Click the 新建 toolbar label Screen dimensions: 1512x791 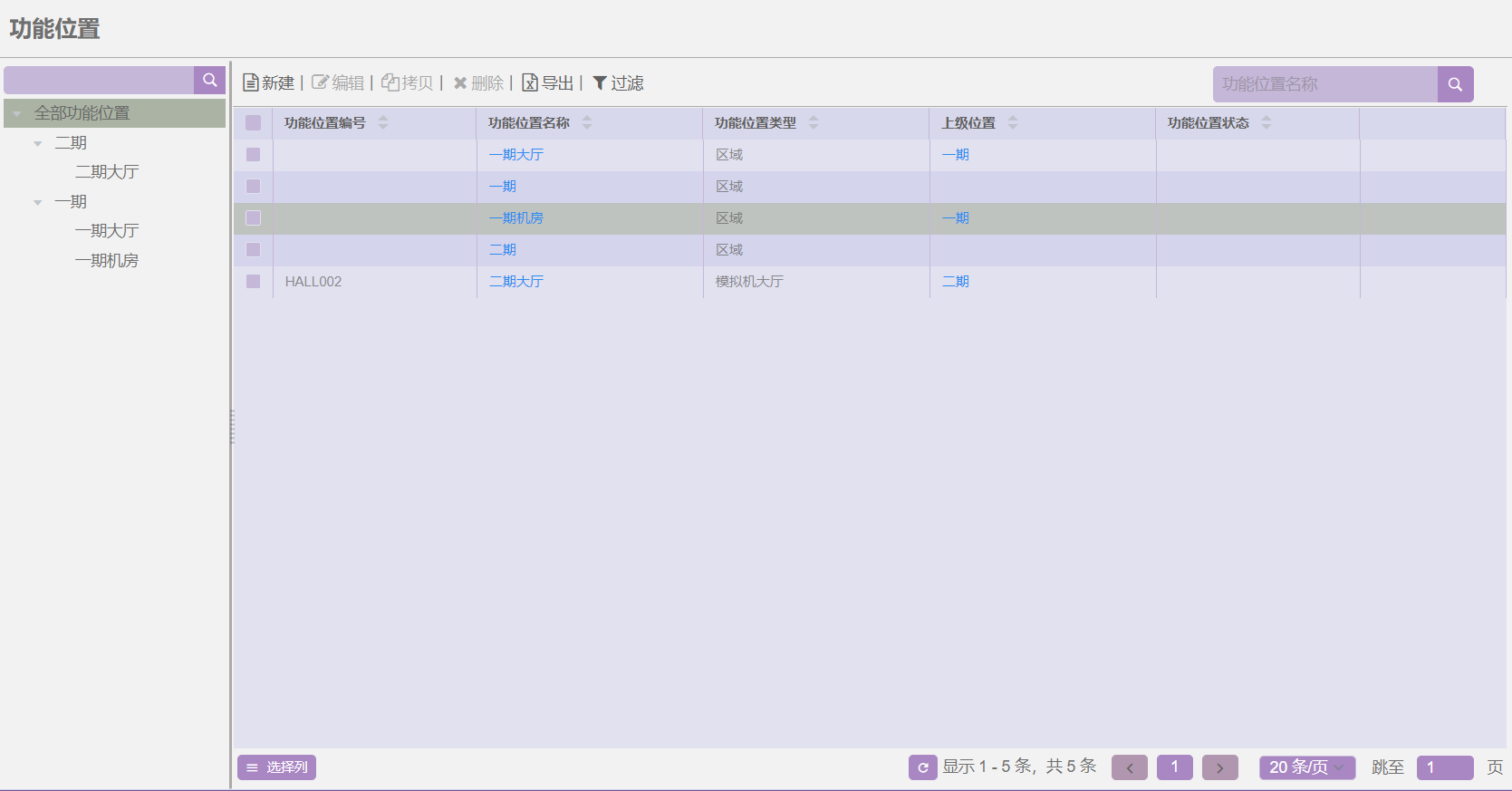pyautogui.click(x=278, y=83)
